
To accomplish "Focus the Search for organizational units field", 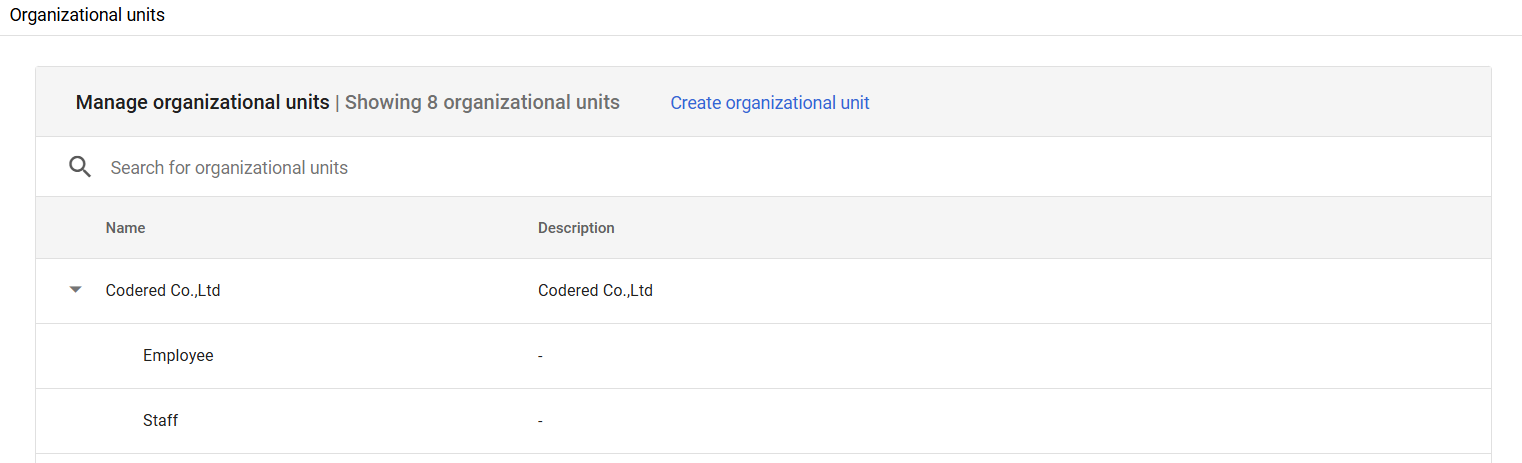I will click(x=229, y=168).
